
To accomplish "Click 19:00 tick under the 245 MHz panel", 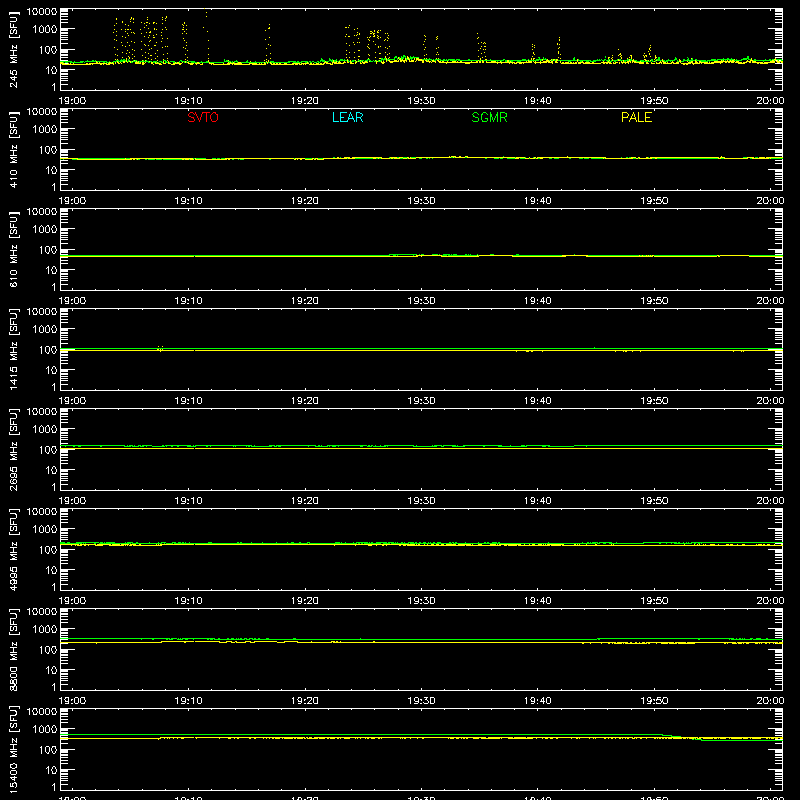I will tap(72, 101).
